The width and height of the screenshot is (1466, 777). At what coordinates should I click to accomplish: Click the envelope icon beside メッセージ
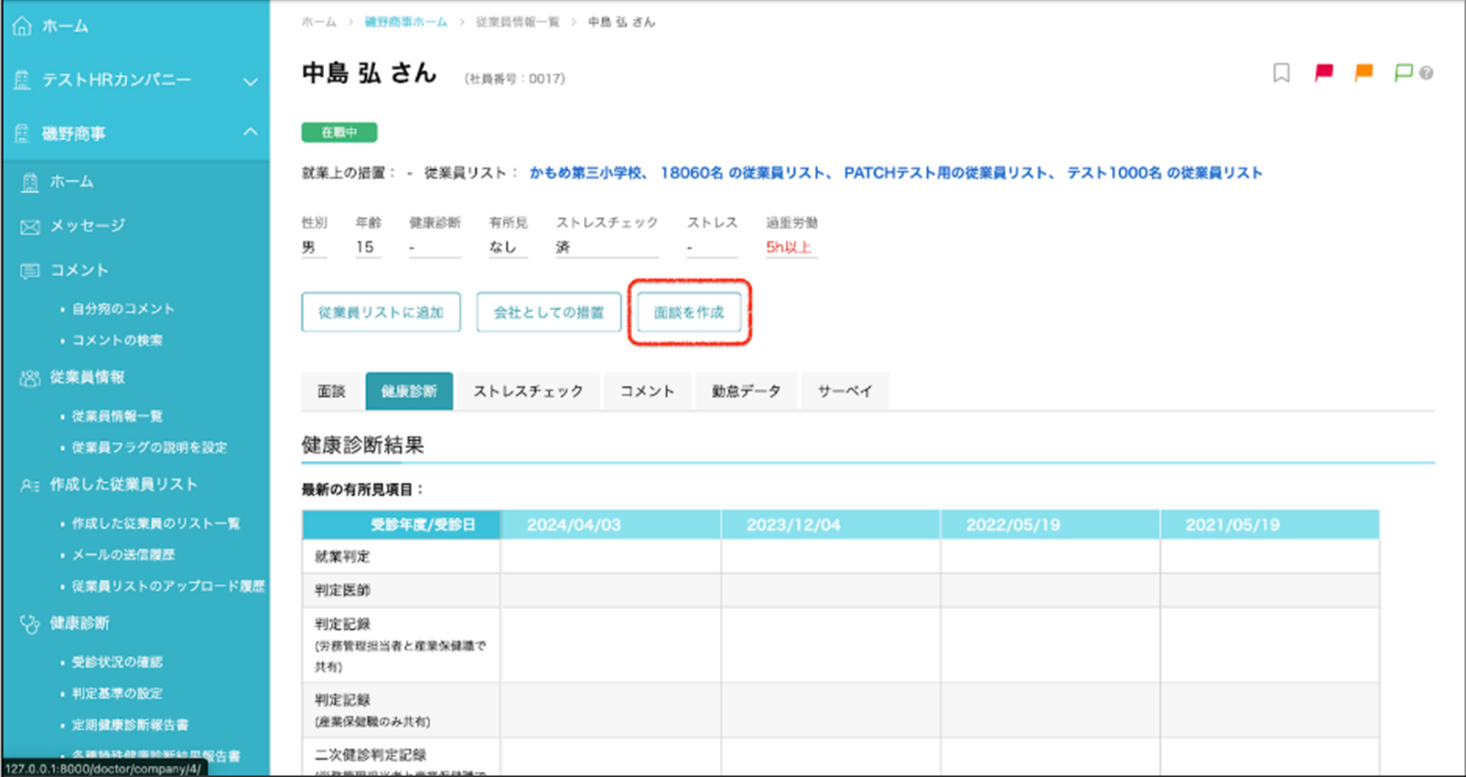point(30,227)
